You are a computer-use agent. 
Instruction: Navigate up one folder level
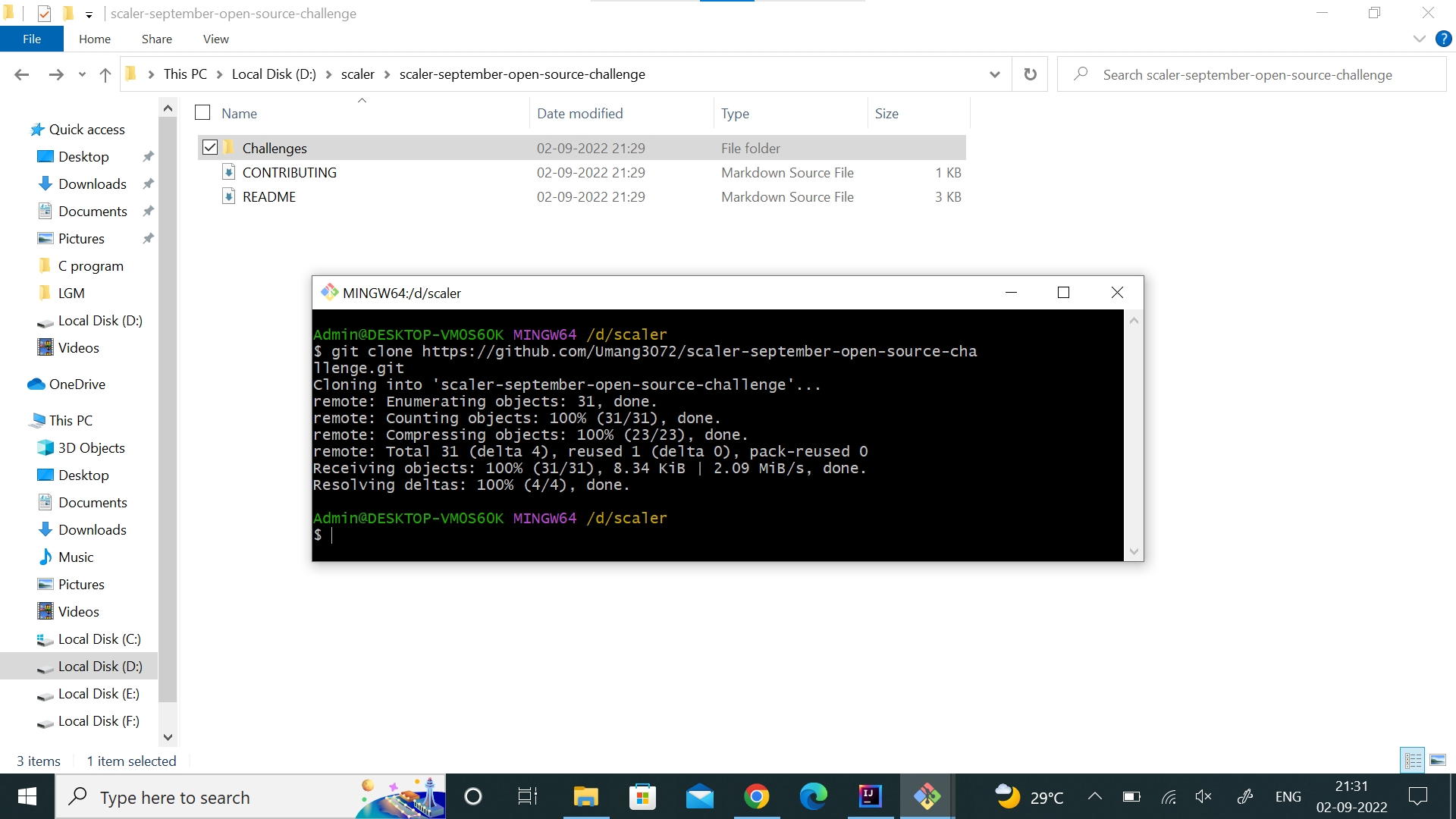pyautogui.click(x=105, y=74)
